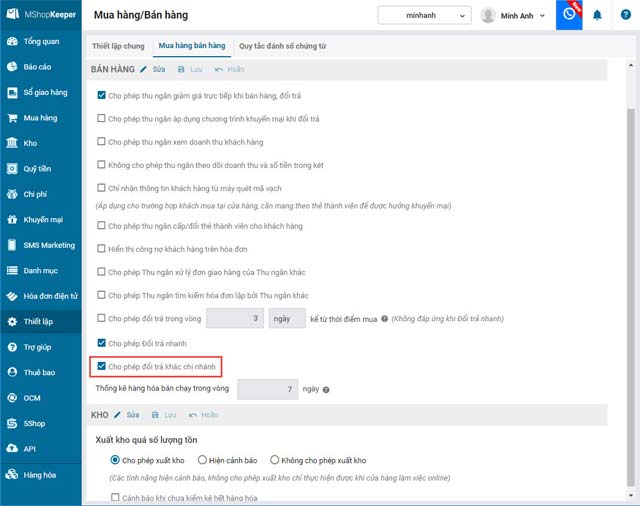This screenshot has height=506, width=640.
Task: Toggle Cho phép đổi trả khác chi nhánh checkbox
Action: (102, 366)
